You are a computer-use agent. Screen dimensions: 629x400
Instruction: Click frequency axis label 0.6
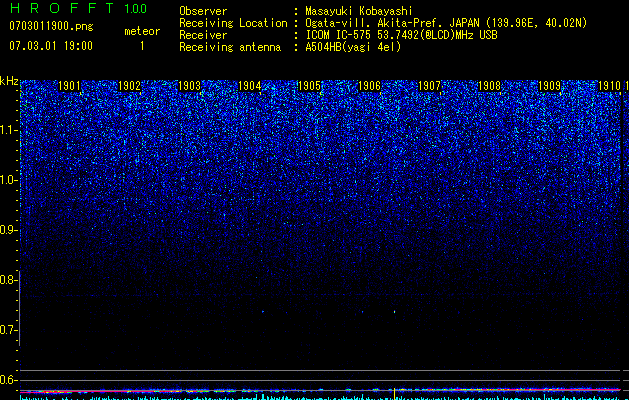(9, 380)
